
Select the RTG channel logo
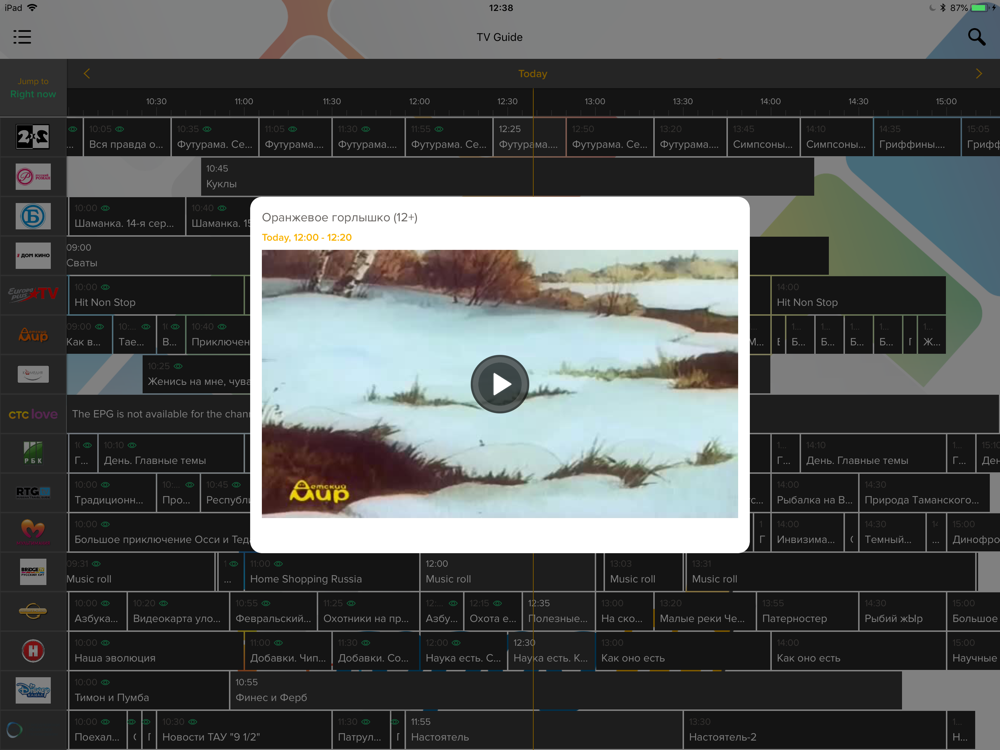click(x=33, y=492)
